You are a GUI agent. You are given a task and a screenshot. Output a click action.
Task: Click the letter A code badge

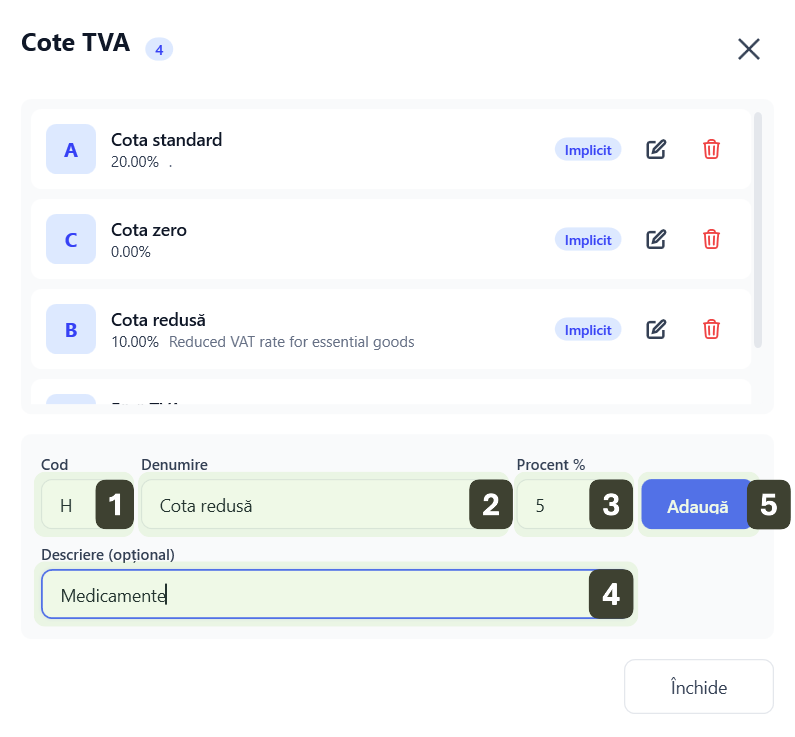tap(71, 149)
